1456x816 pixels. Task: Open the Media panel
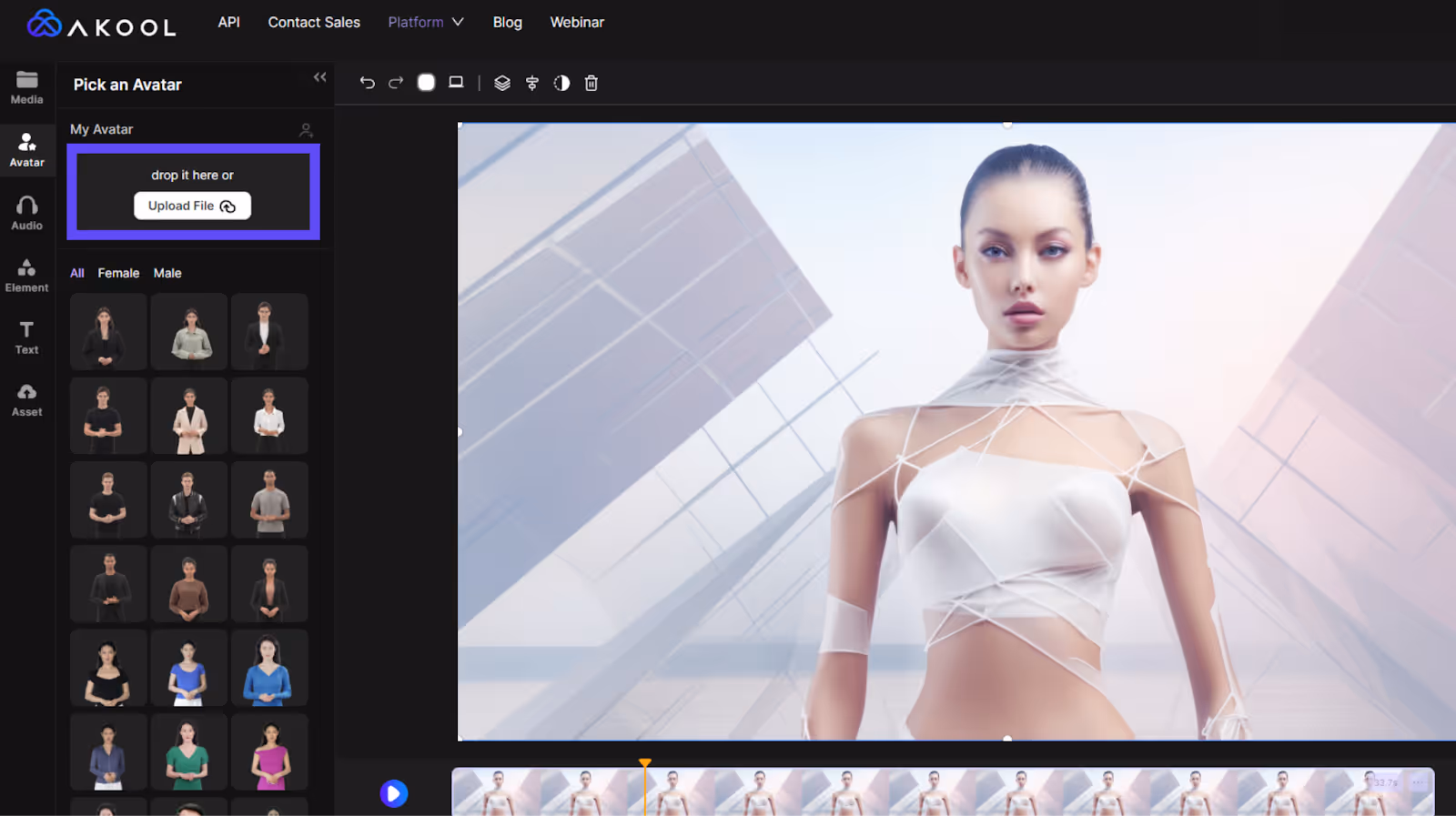tap(27, 87)
